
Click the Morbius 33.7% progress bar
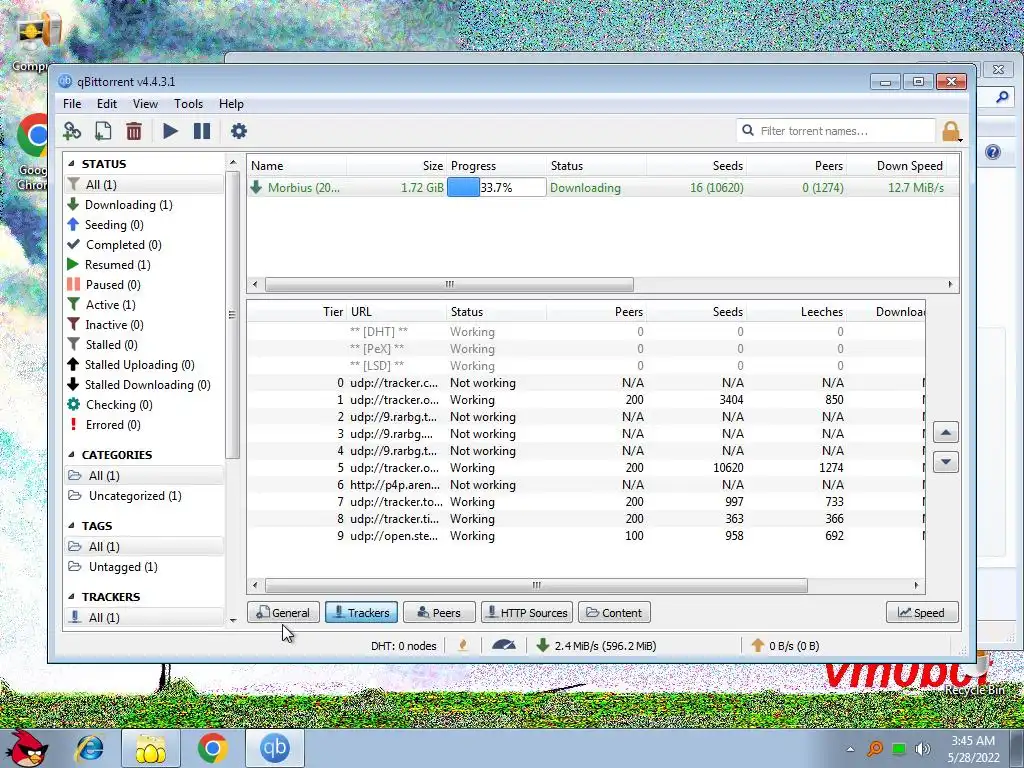pyautogui.click(x=496, y=187)
